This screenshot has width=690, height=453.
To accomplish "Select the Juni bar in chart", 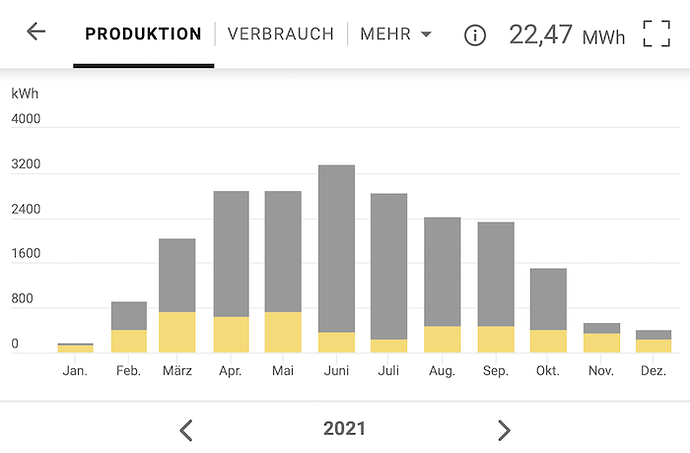I will point(337,259).
